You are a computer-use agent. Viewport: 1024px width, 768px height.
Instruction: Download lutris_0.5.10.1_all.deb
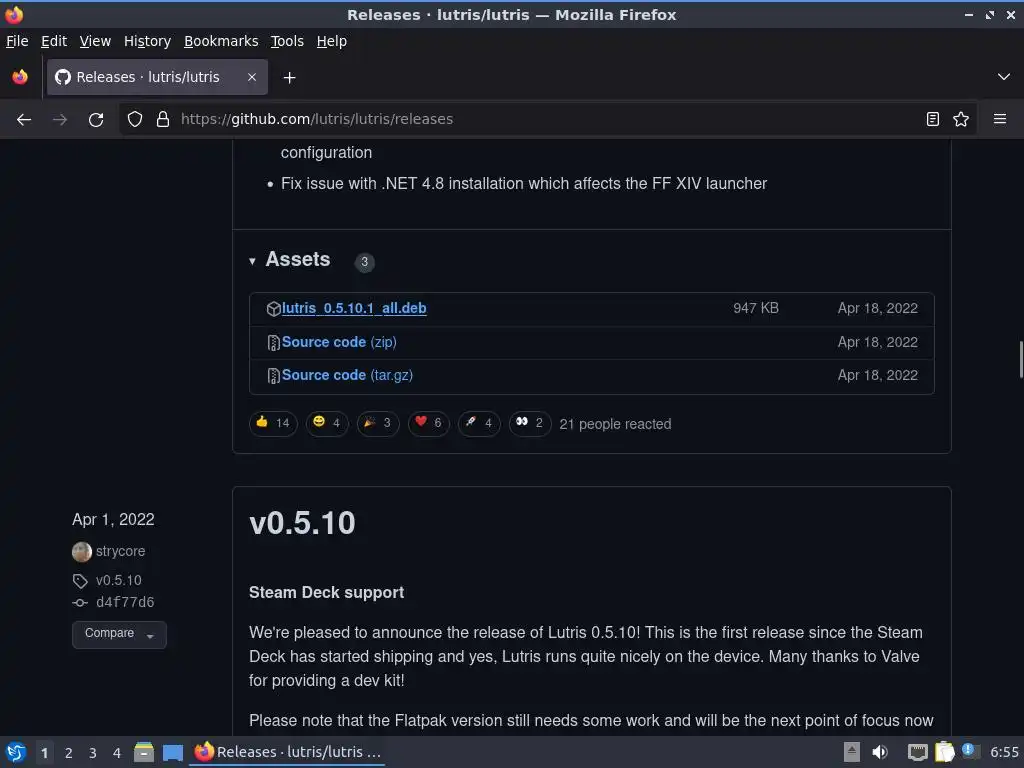click(x=354, y=308)
